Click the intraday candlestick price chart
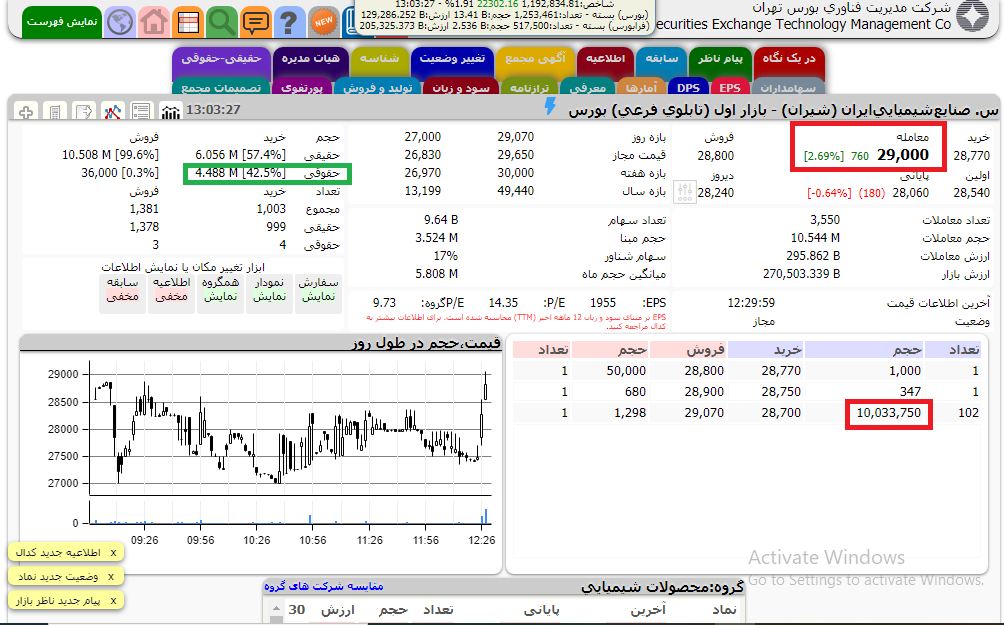Viewport: 1004px width, 625px height. tap(291, 428)
